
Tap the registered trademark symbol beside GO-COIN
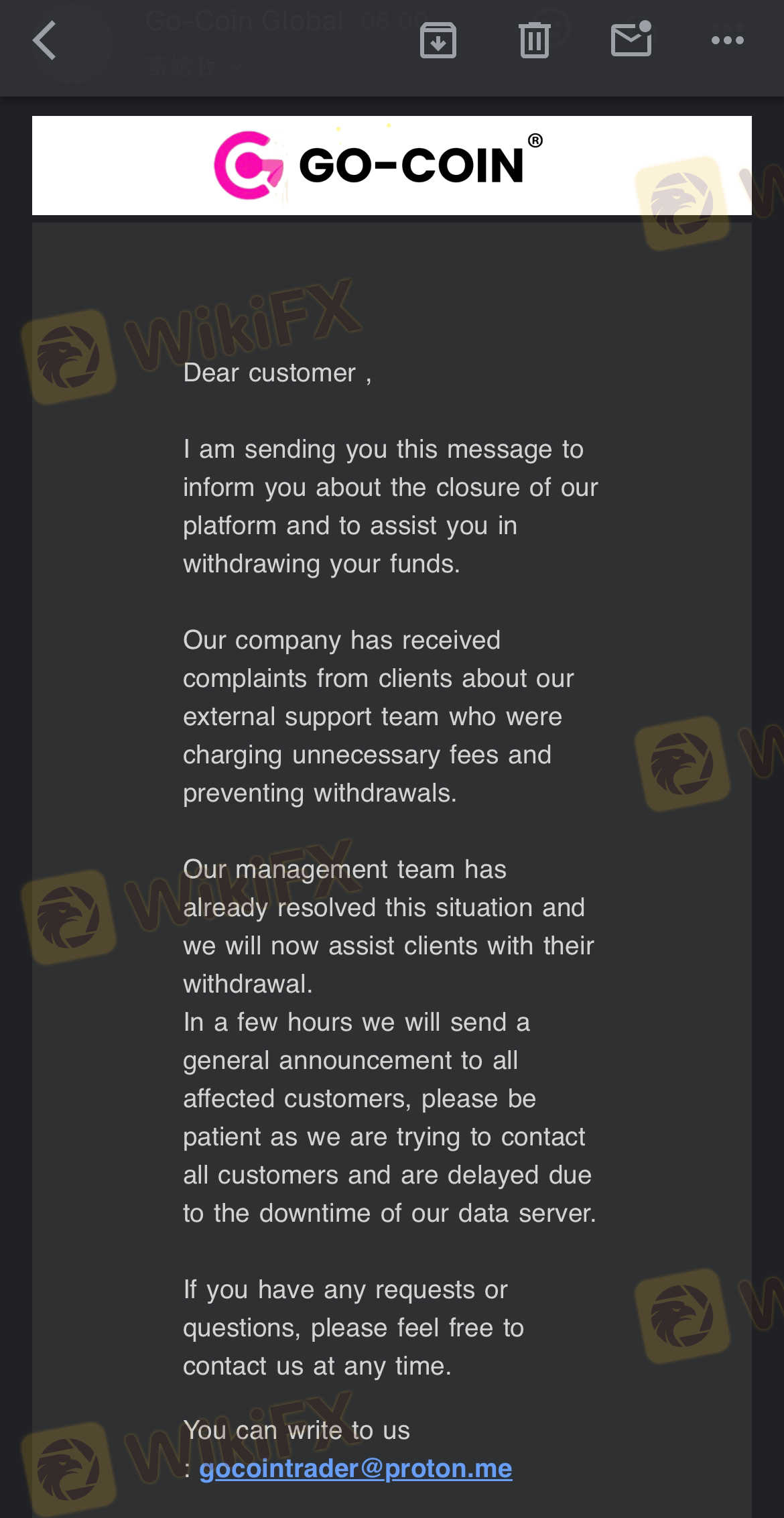click(x=535, y=141)
